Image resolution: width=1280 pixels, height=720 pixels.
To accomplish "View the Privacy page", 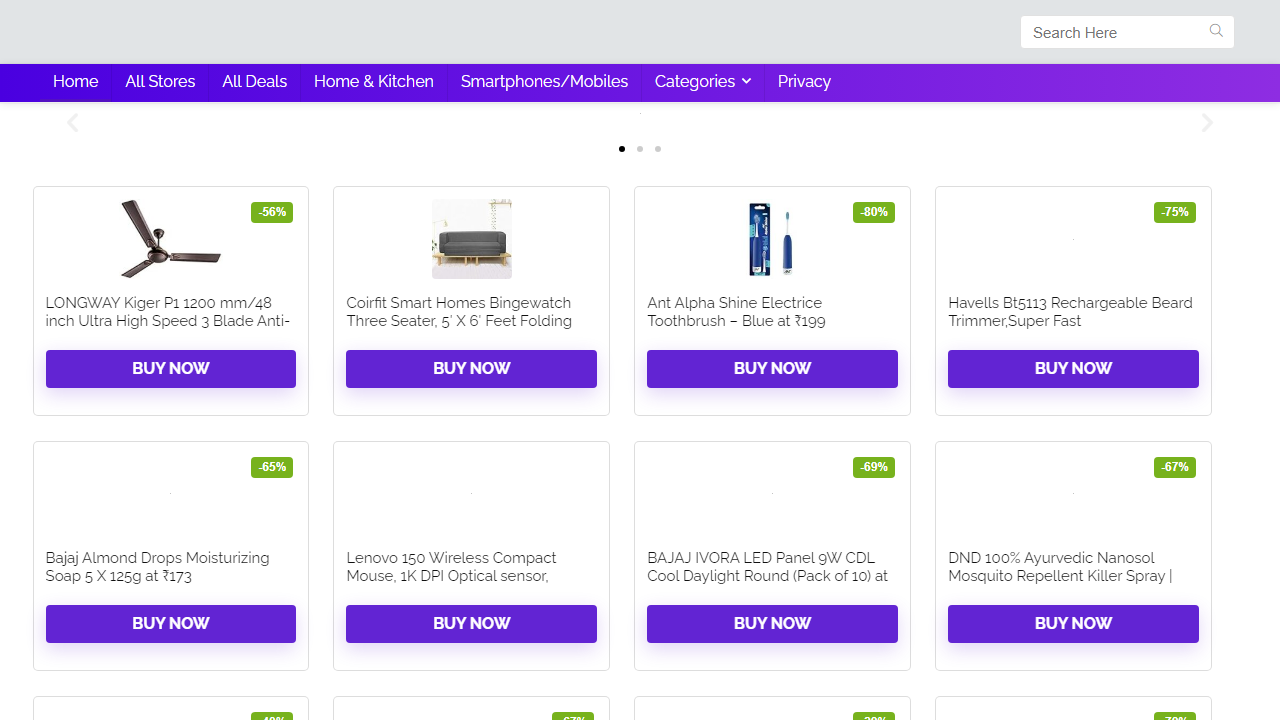I will coord(804,82).
